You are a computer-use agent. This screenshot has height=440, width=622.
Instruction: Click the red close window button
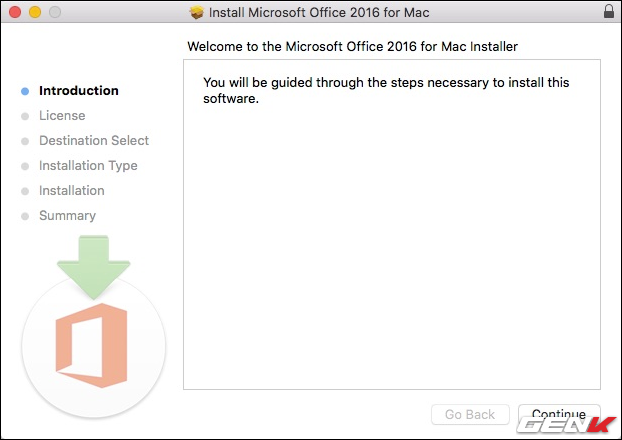click(x=15, y=12)
